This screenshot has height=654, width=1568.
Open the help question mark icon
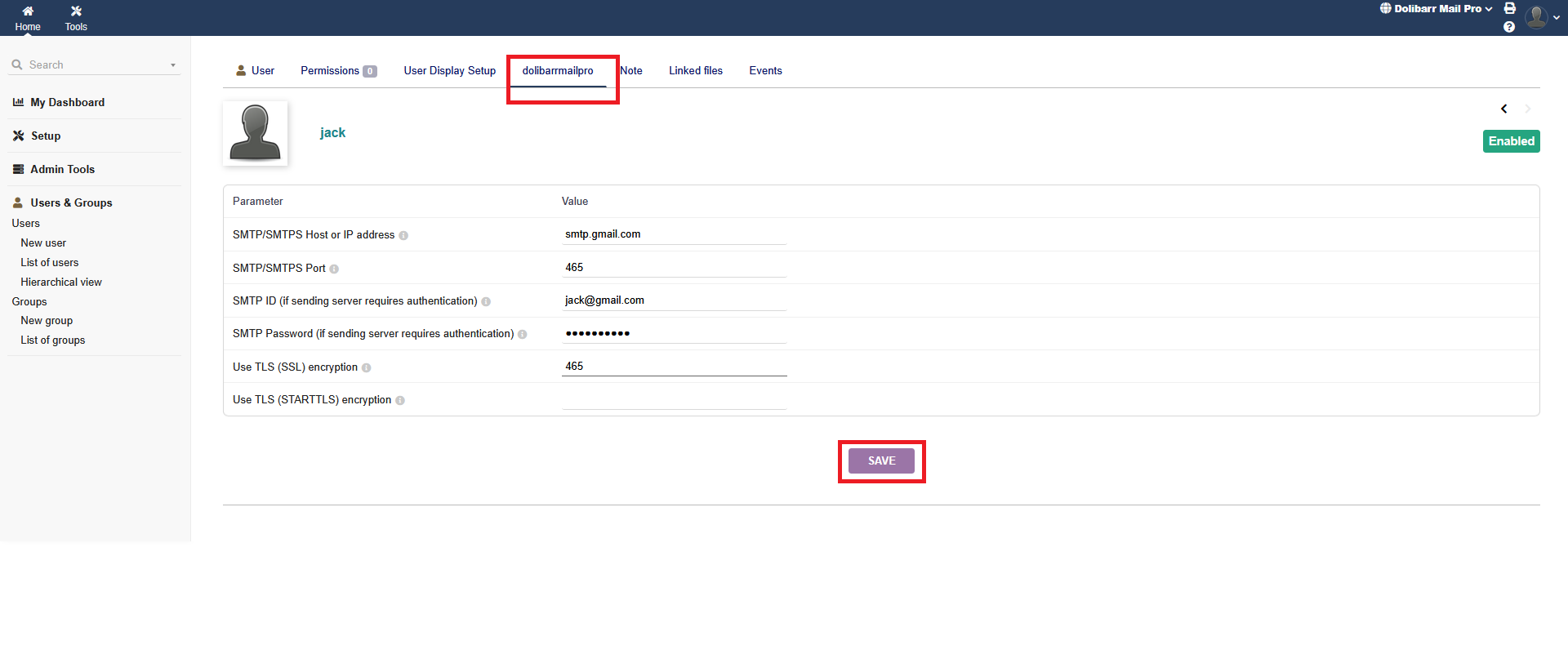[1509, 27]
